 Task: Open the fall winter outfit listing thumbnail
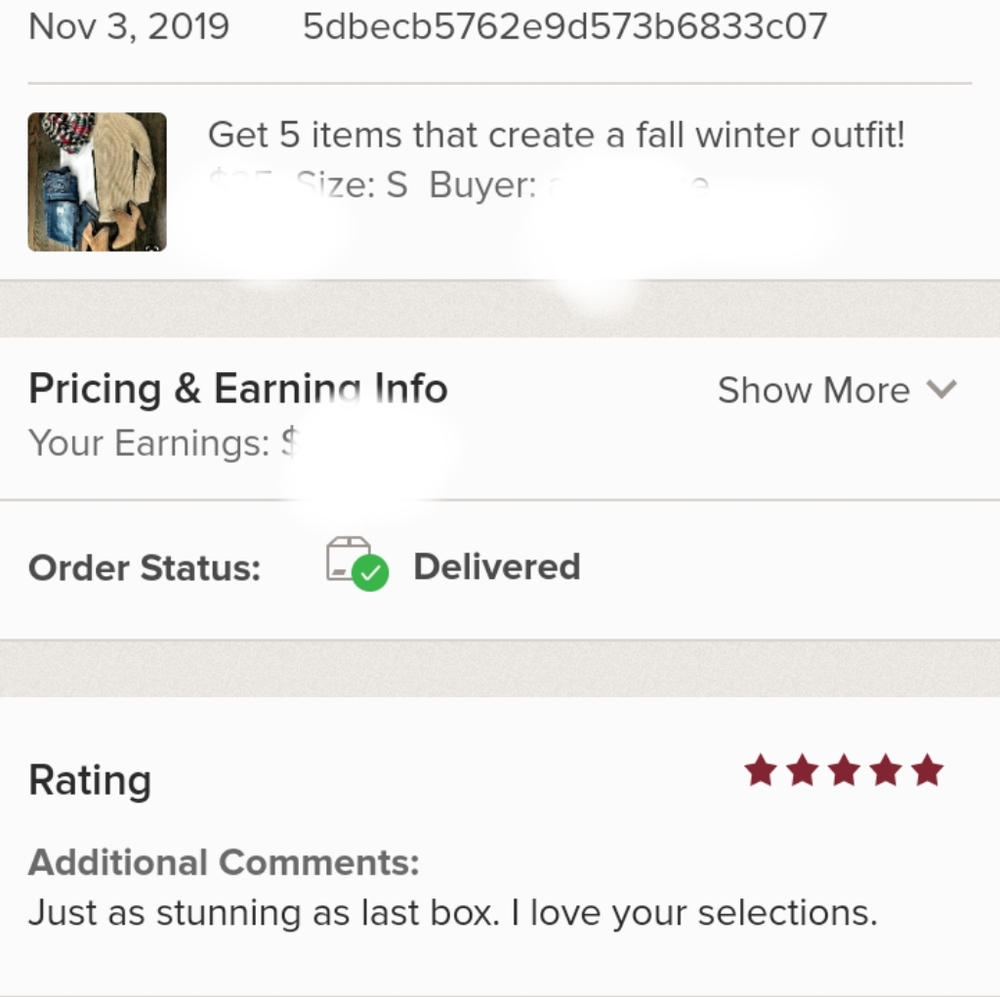tap(97, 181)
